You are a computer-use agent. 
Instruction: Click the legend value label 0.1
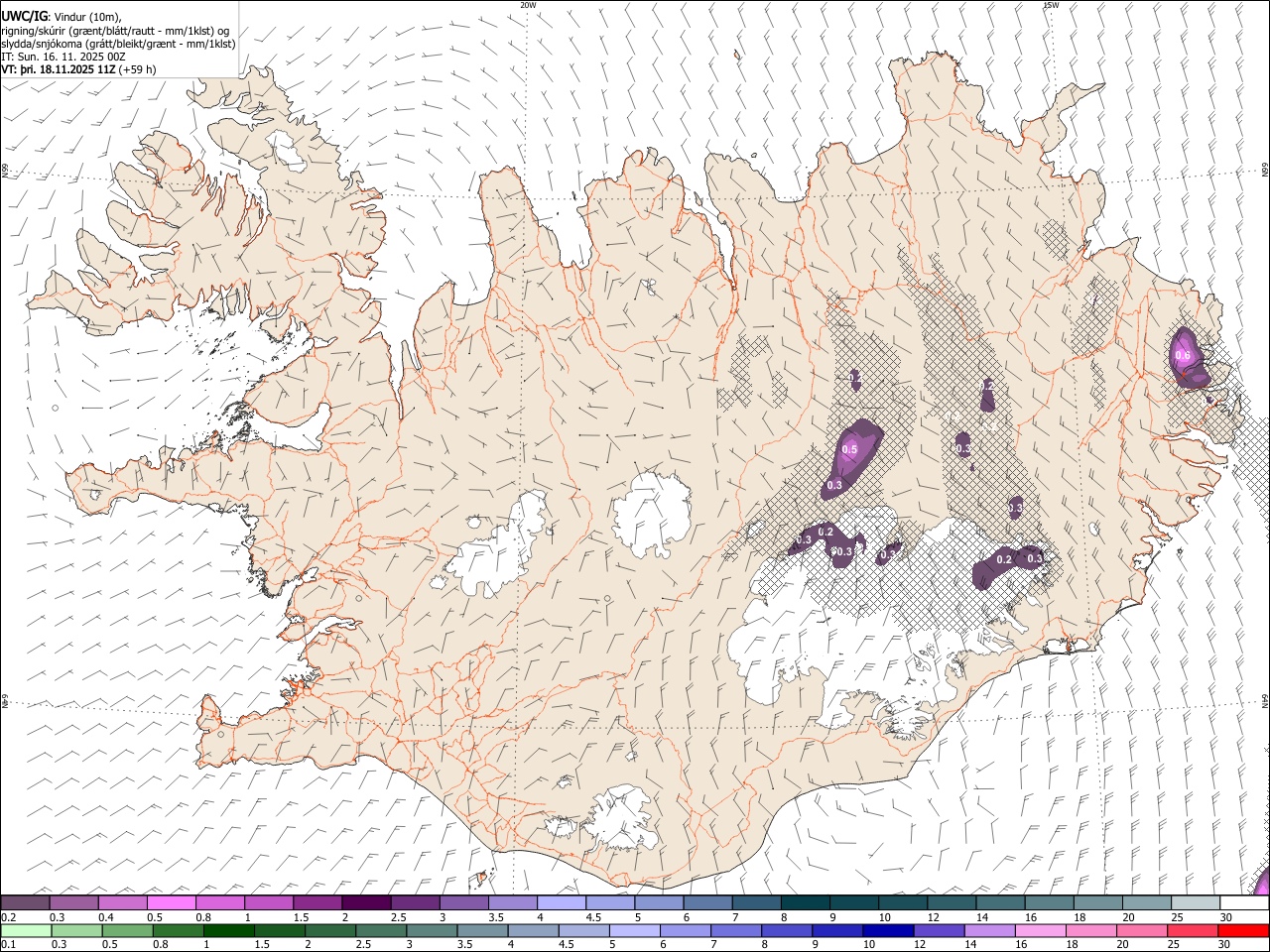coord(7,944)
